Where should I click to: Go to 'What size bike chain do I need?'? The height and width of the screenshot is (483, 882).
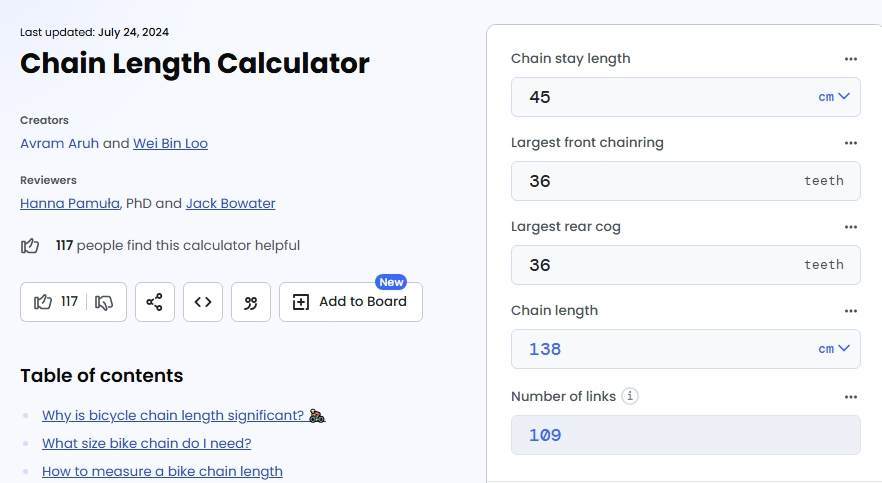[x=146, y=443]
